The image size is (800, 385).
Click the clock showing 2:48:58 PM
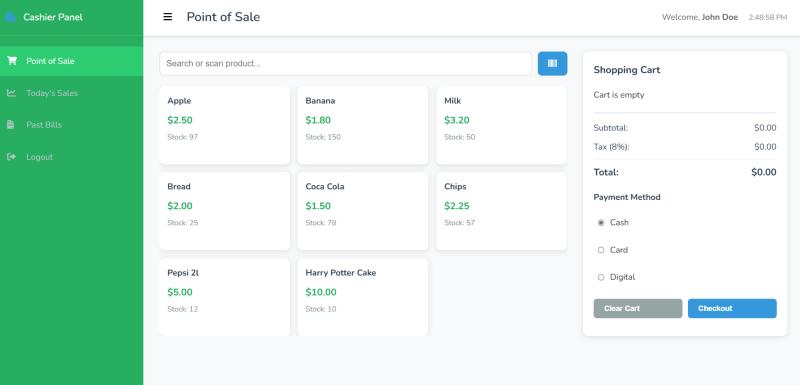(x=768, y=17)
